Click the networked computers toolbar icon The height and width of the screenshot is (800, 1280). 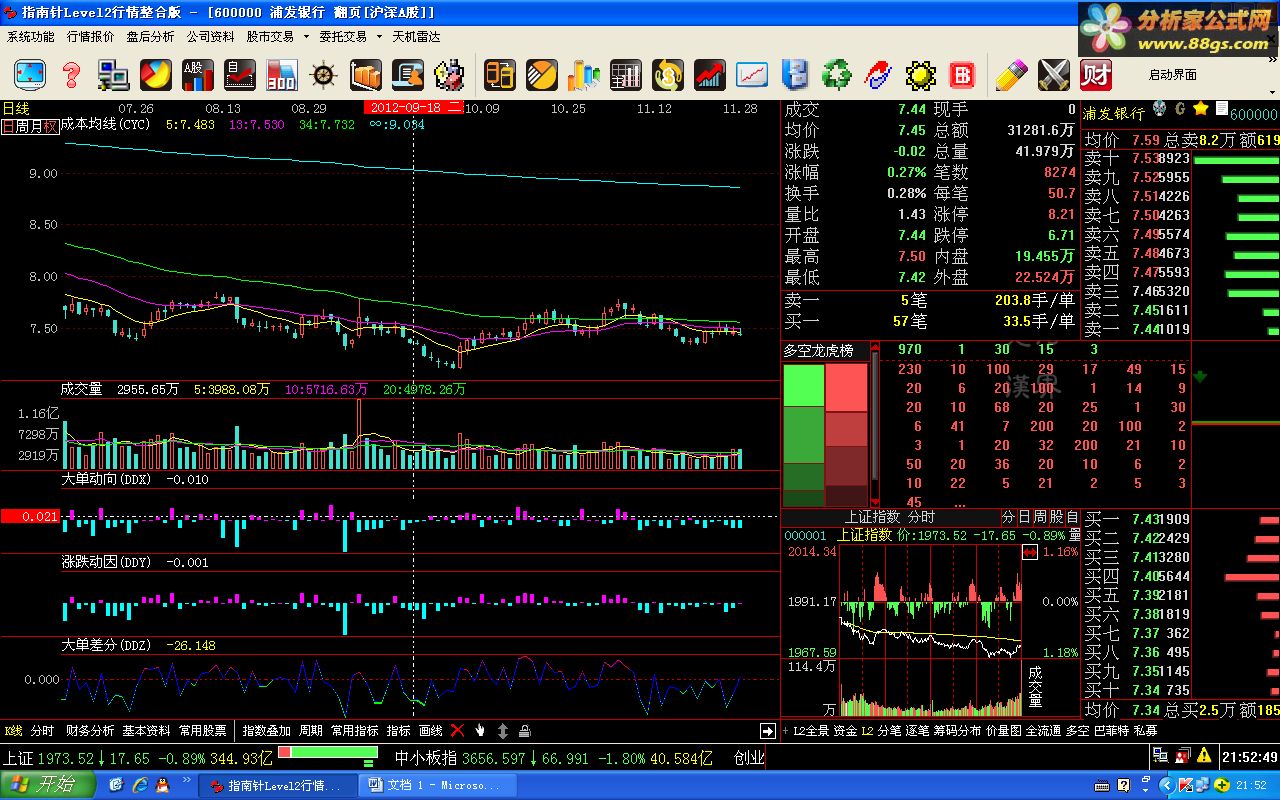[112, 74]
